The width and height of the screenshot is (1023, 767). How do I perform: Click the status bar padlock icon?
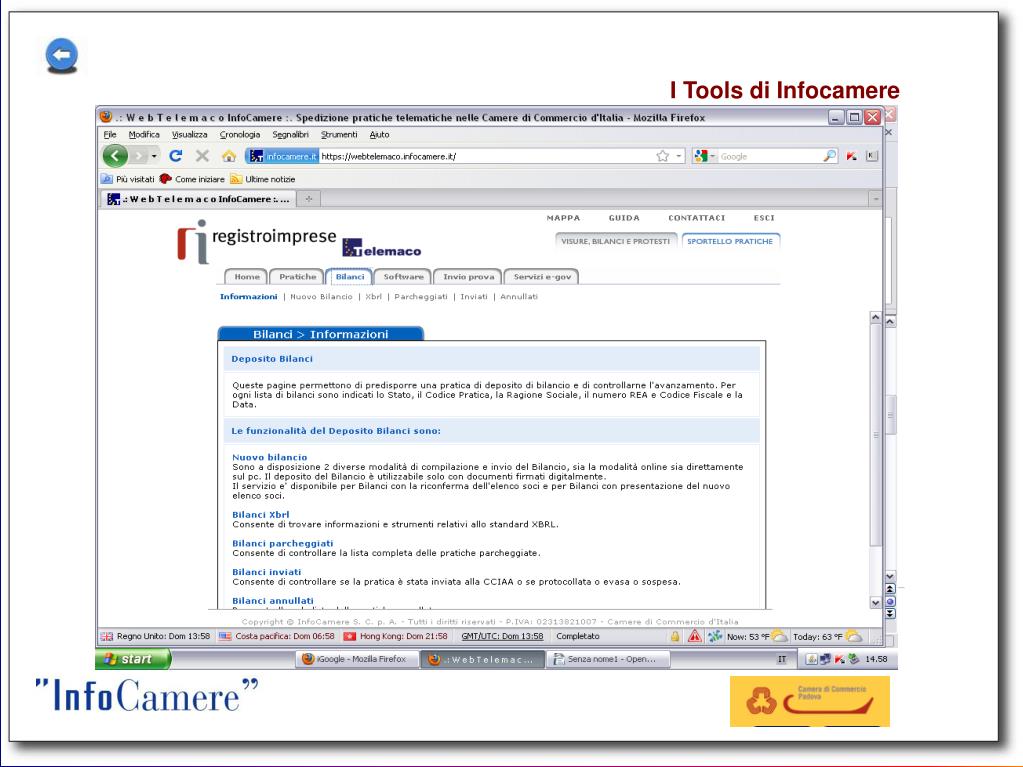(675, 636)
